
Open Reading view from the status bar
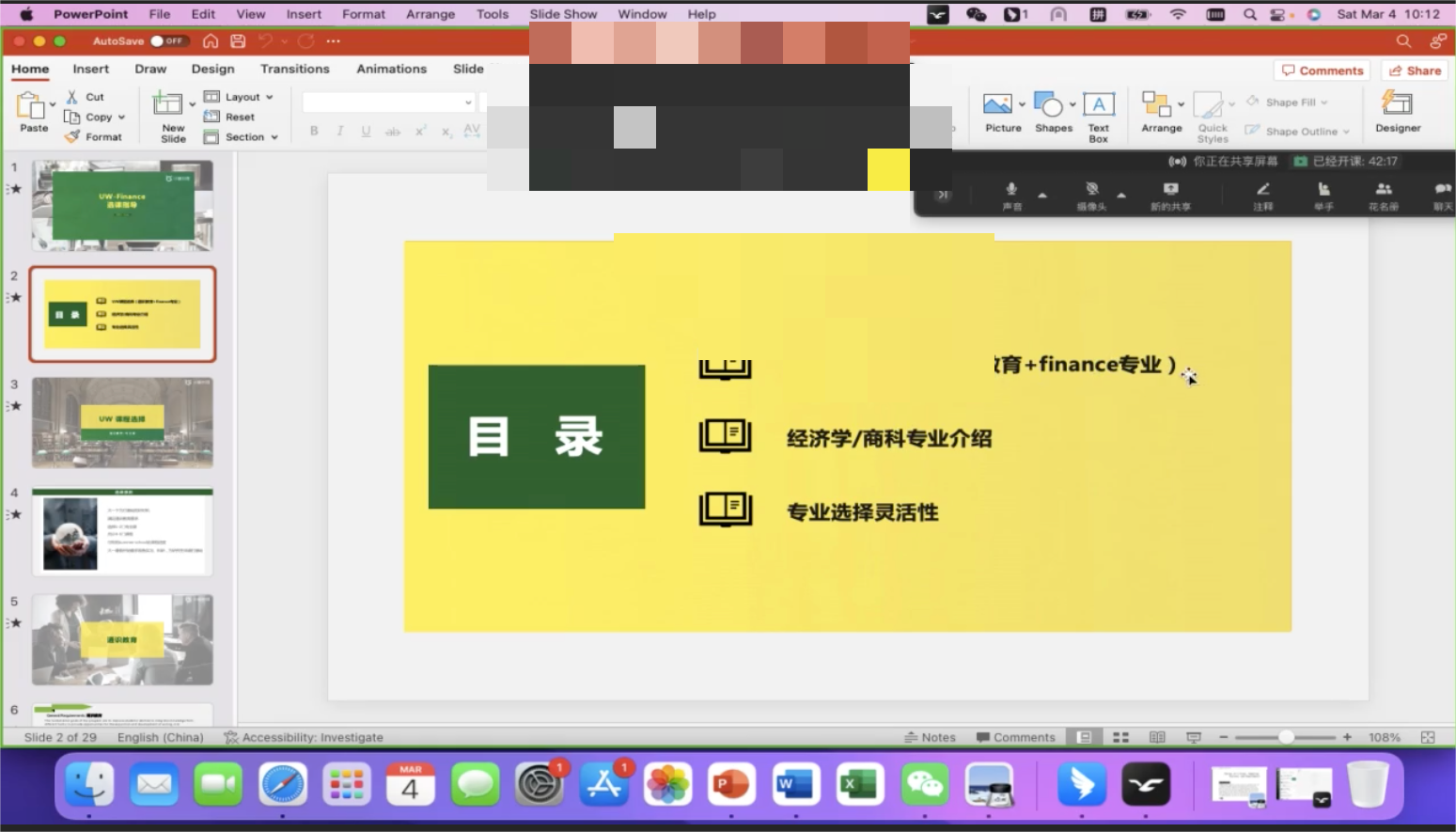point(1157,738)
